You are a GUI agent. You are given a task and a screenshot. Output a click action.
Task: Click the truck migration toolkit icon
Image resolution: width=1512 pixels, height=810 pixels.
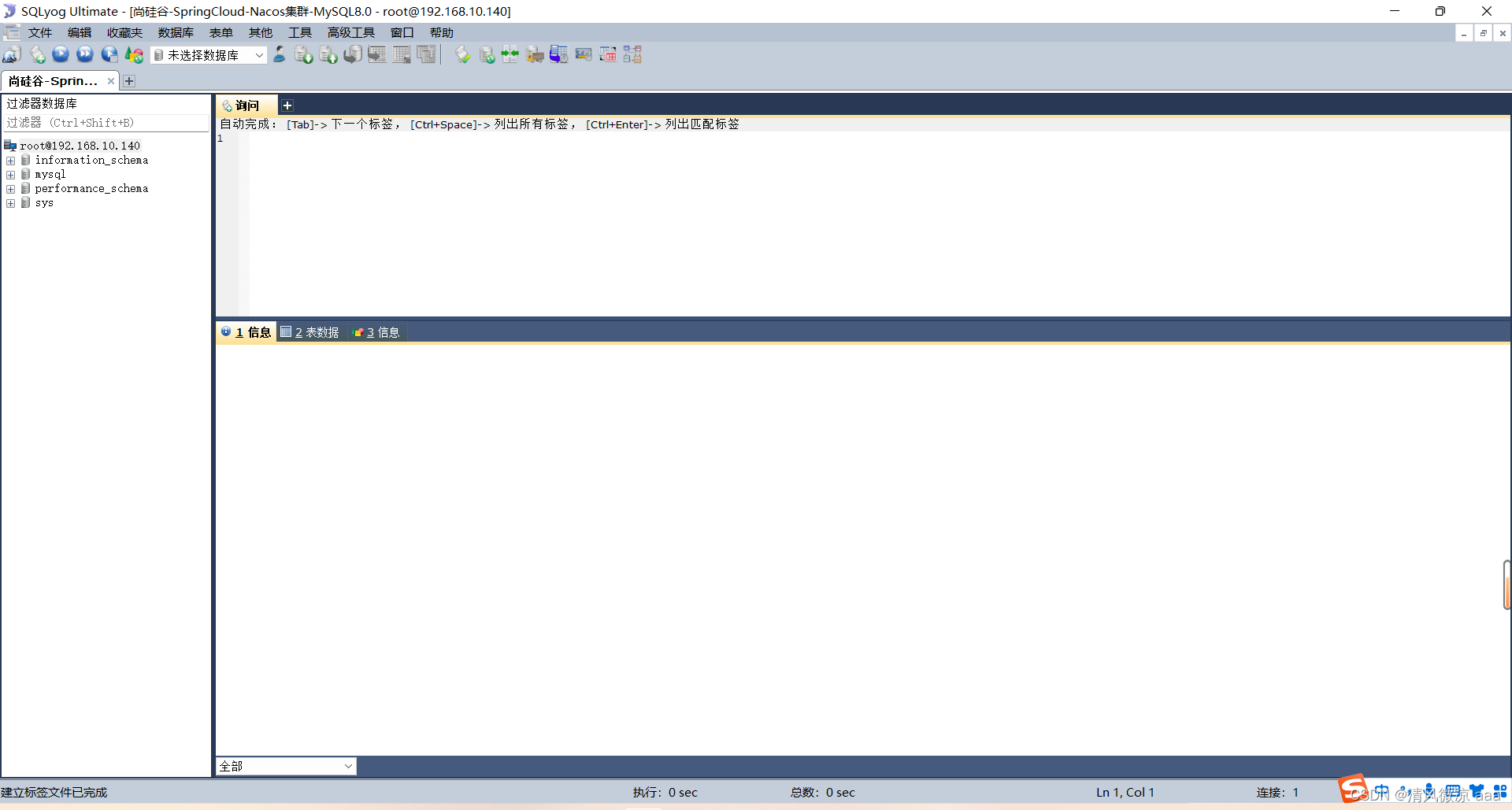[535, 54]
